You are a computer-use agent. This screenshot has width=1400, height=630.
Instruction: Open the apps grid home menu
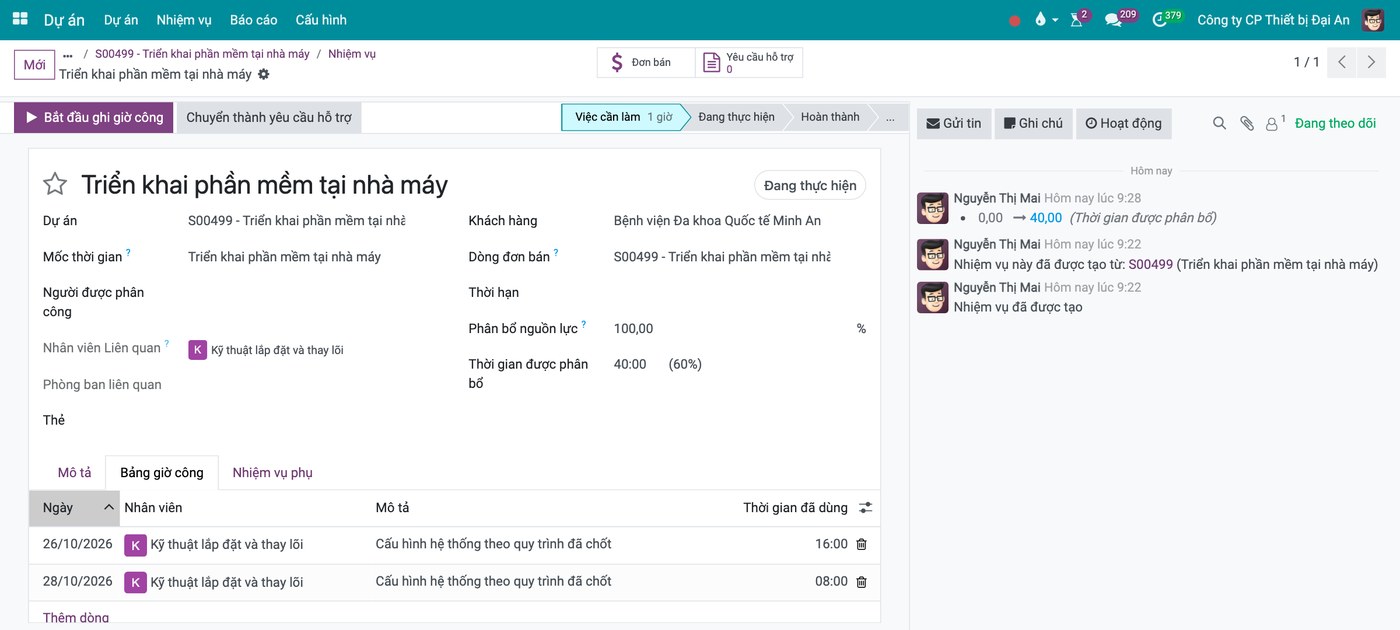click(20, 19)
